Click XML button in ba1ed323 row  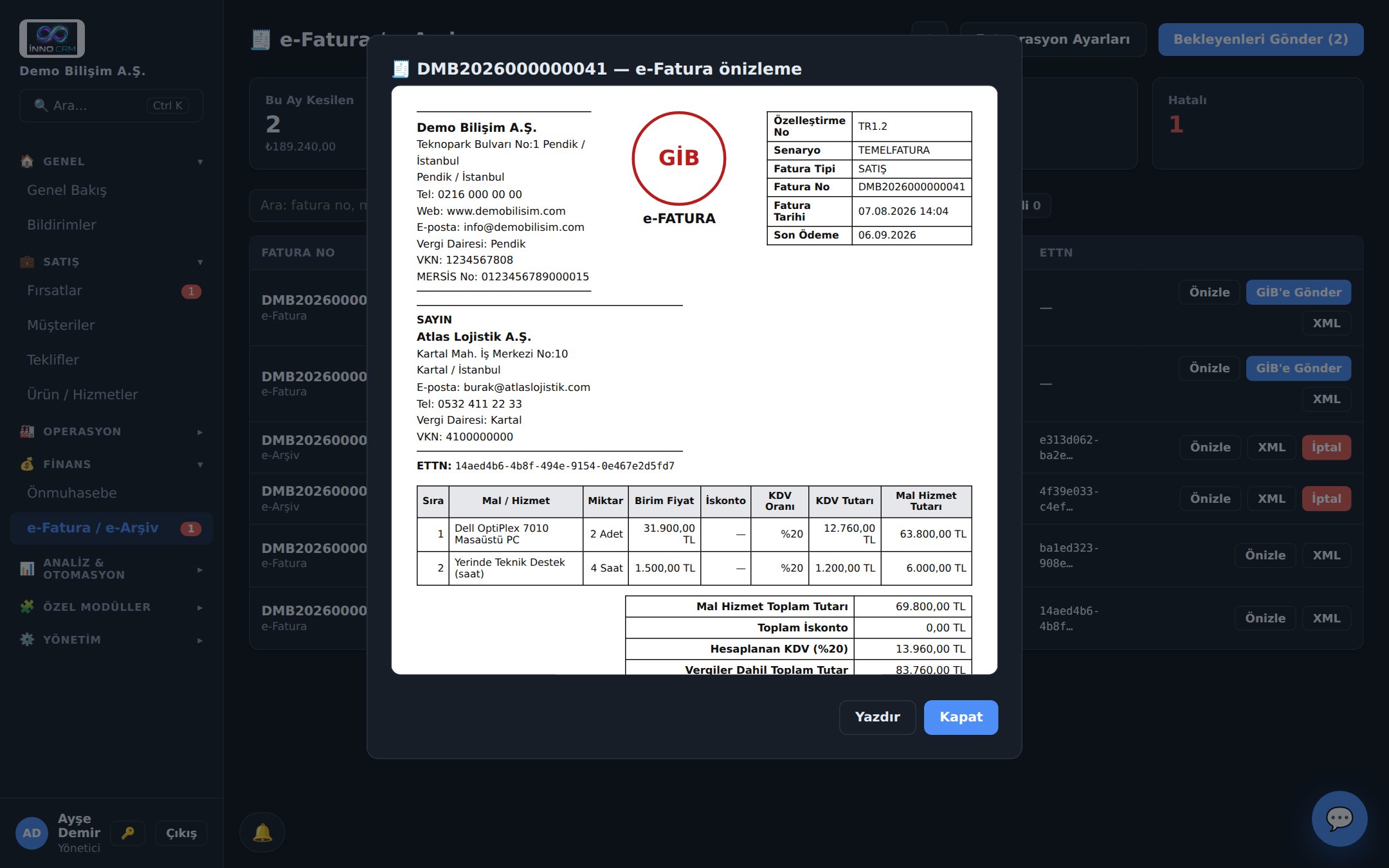[x=1327, y=556]
